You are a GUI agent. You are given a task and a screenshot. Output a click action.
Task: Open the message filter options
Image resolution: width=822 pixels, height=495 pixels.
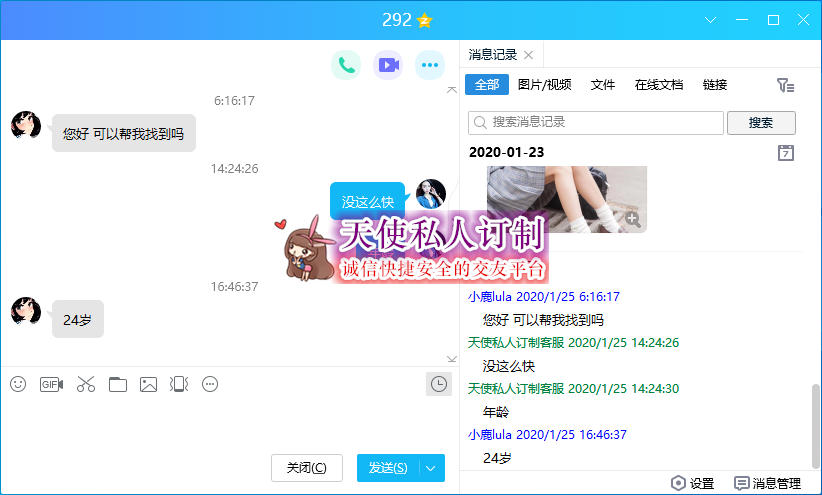coord(786,86)
